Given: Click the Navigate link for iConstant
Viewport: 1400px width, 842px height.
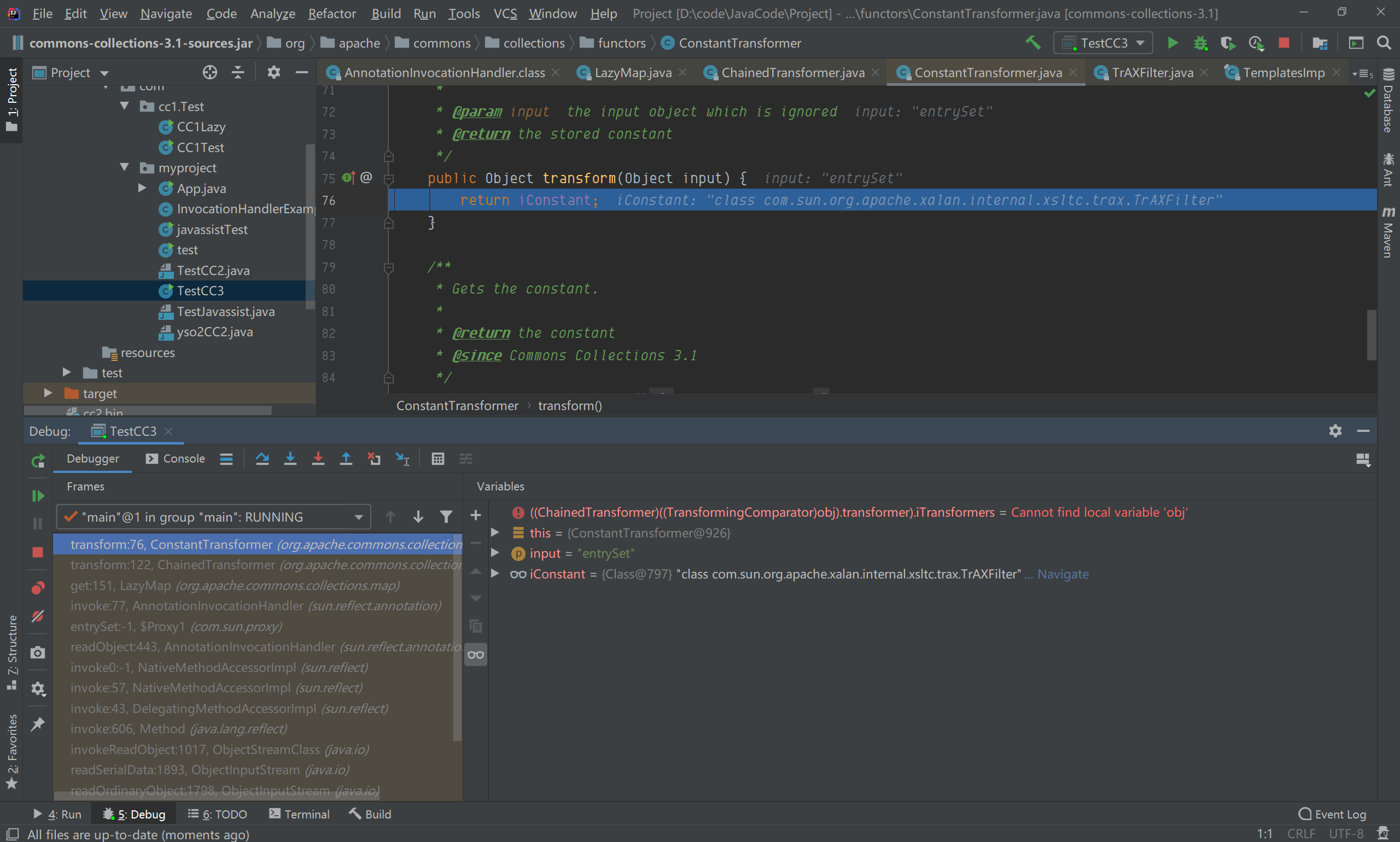Looking at the screenshot, I should (1063, 574).
